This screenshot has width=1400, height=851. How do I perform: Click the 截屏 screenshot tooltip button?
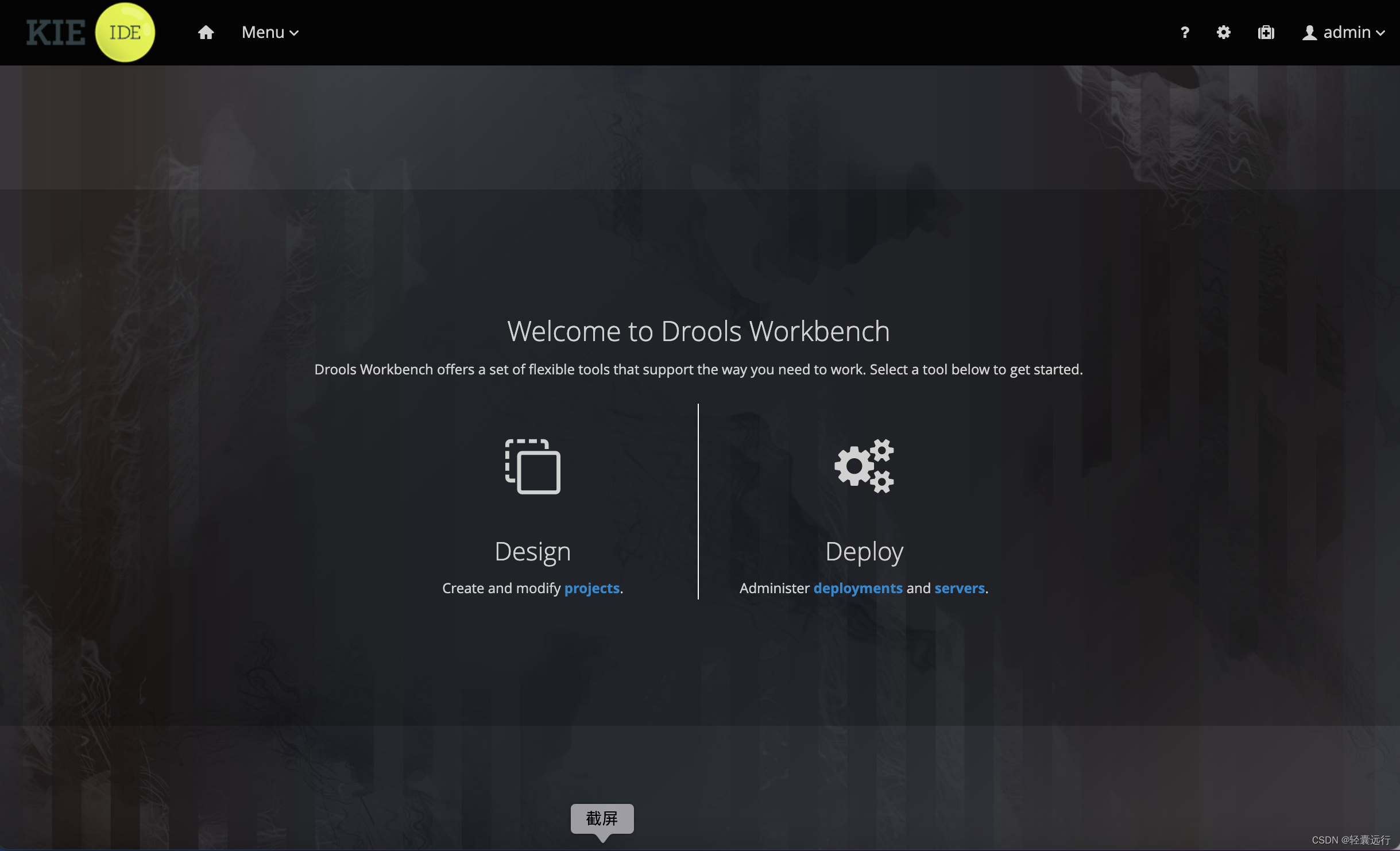coord(602,818)
